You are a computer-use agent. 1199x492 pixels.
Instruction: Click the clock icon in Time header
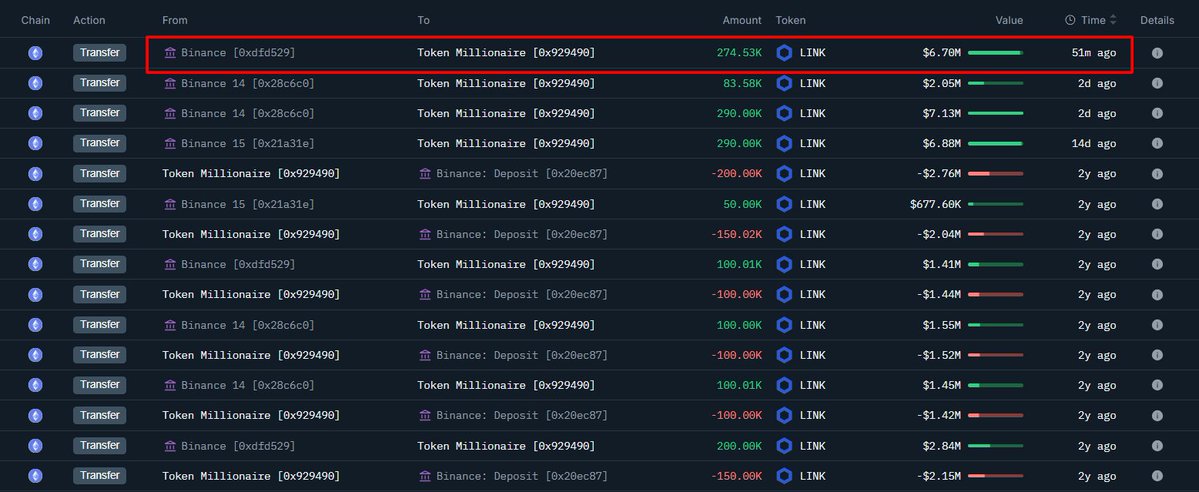[1070, 20]
